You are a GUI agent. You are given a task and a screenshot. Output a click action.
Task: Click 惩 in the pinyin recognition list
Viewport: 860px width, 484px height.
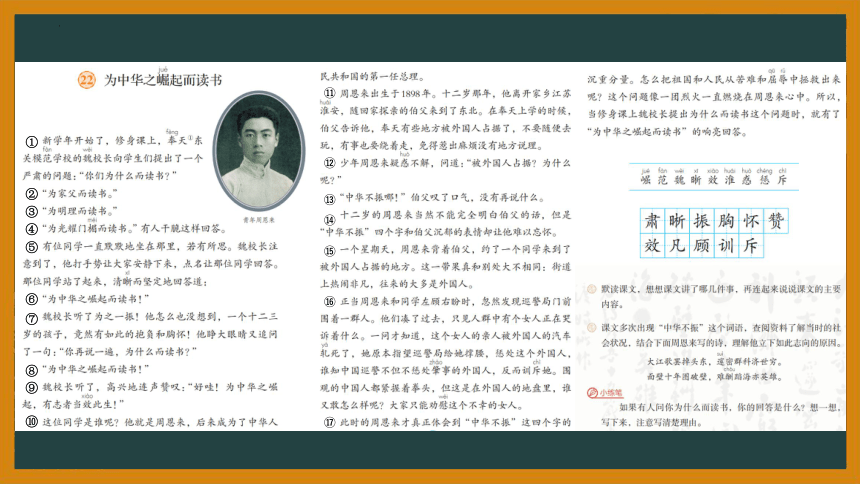point(765,180)
